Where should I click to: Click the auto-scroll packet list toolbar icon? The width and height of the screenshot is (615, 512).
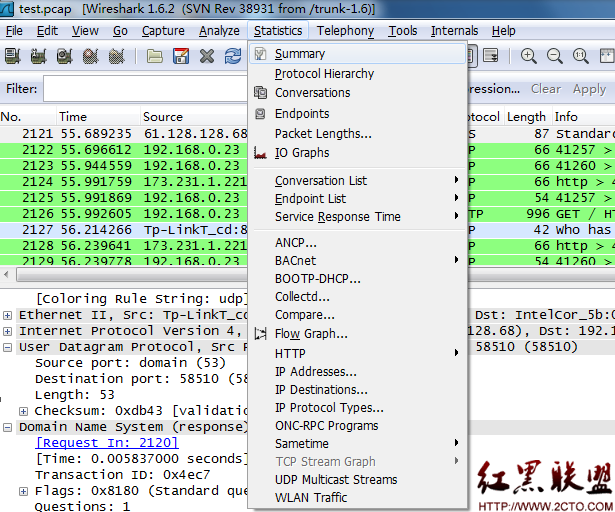point(491,56)
